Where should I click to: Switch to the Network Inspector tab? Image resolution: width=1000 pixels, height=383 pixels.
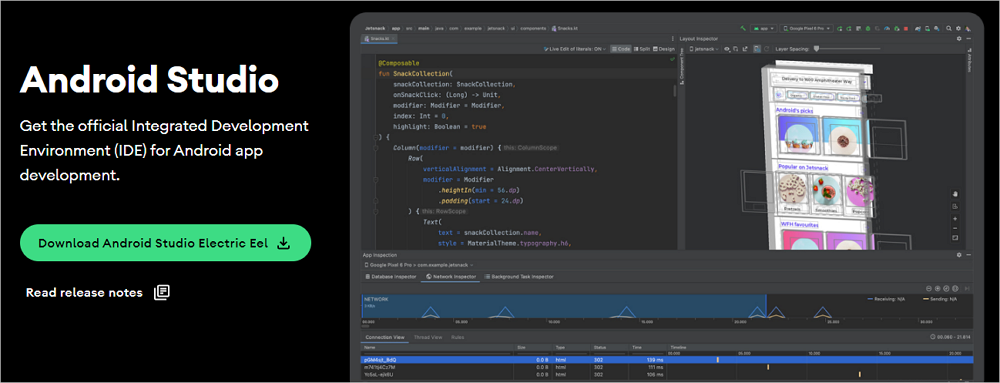(451, 277)
